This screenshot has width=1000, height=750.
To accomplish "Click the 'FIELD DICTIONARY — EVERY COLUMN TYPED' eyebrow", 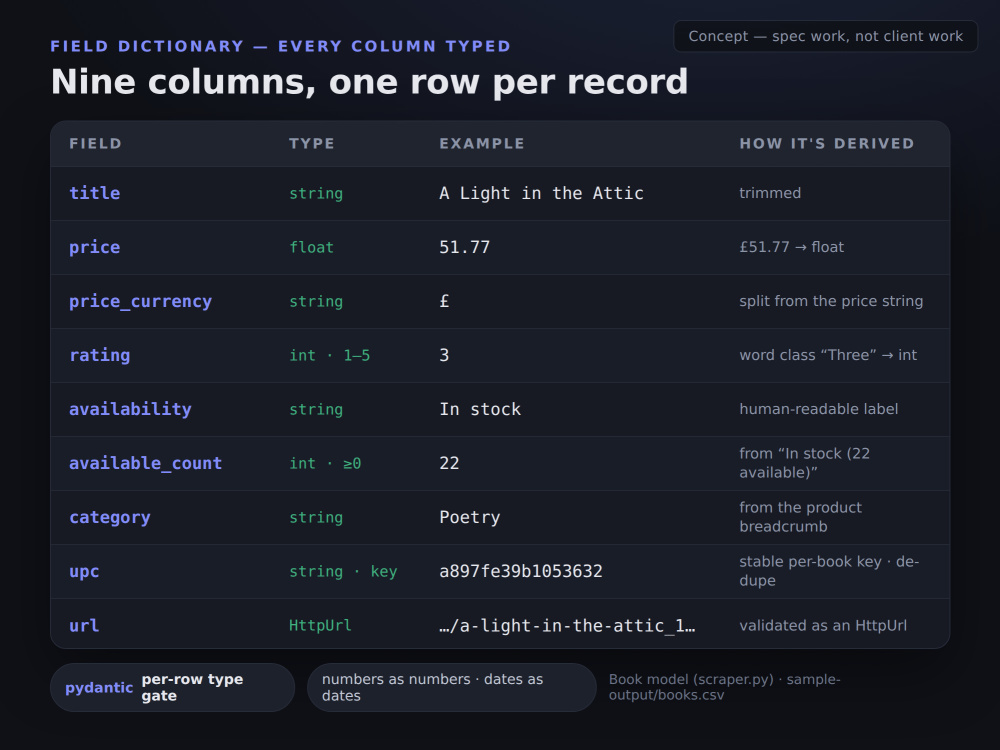I will coord(281,47).
